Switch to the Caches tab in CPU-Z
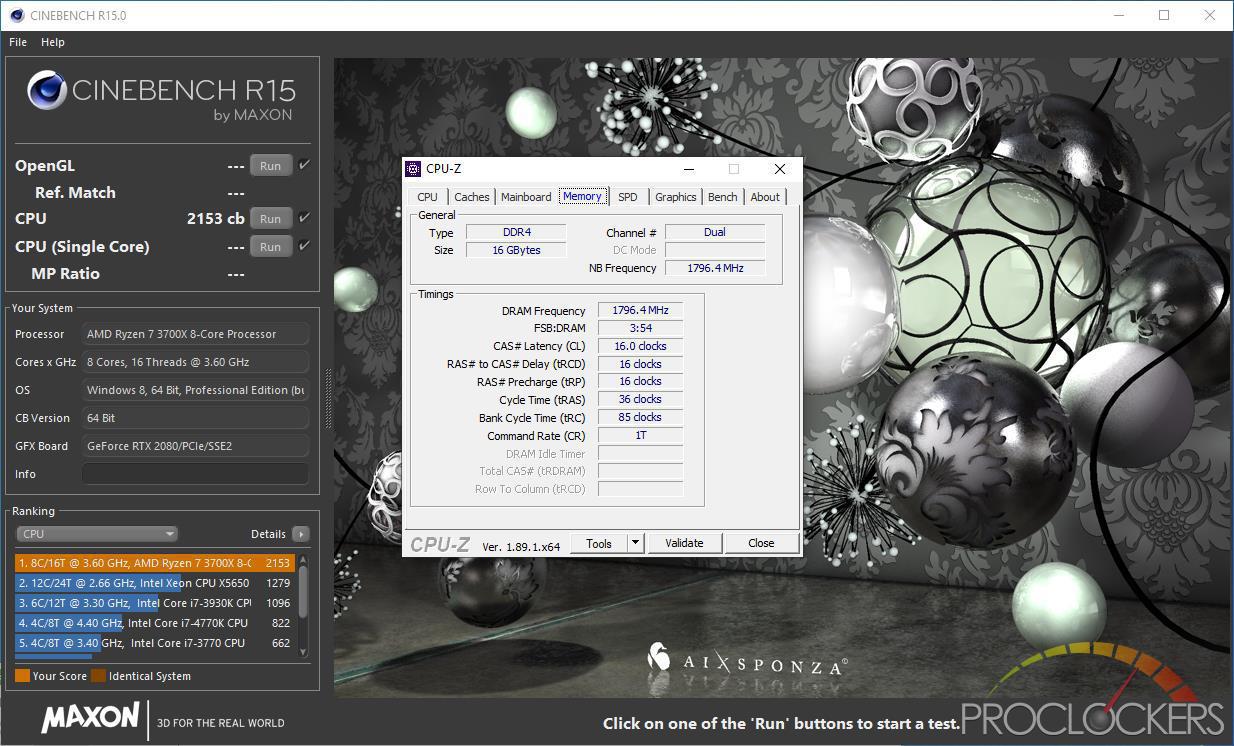The image size is (1234, 746). [472, 197]
